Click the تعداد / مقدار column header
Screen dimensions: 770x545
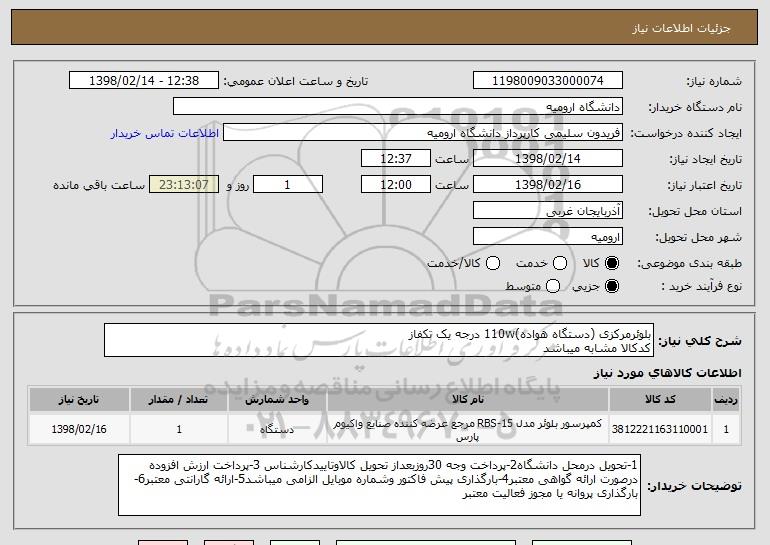(x=179, y=400)
